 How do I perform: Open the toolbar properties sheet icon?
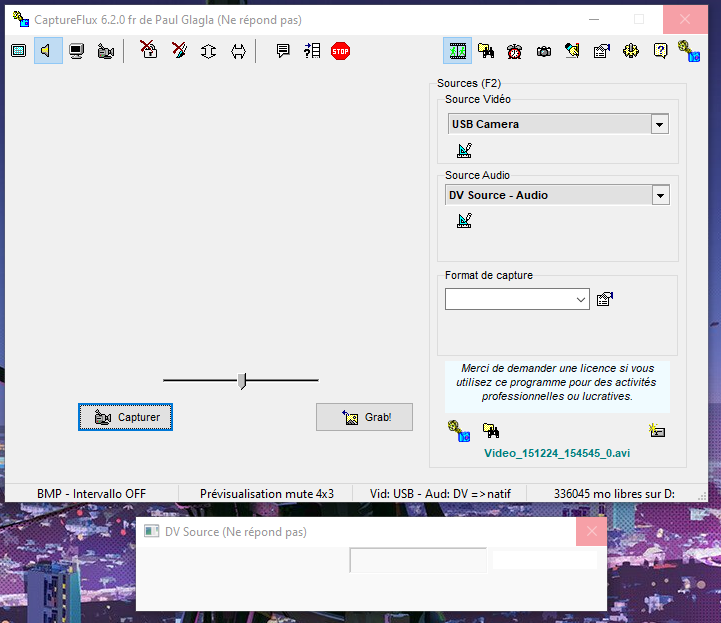pyautogui.click(x=602, y=51)
